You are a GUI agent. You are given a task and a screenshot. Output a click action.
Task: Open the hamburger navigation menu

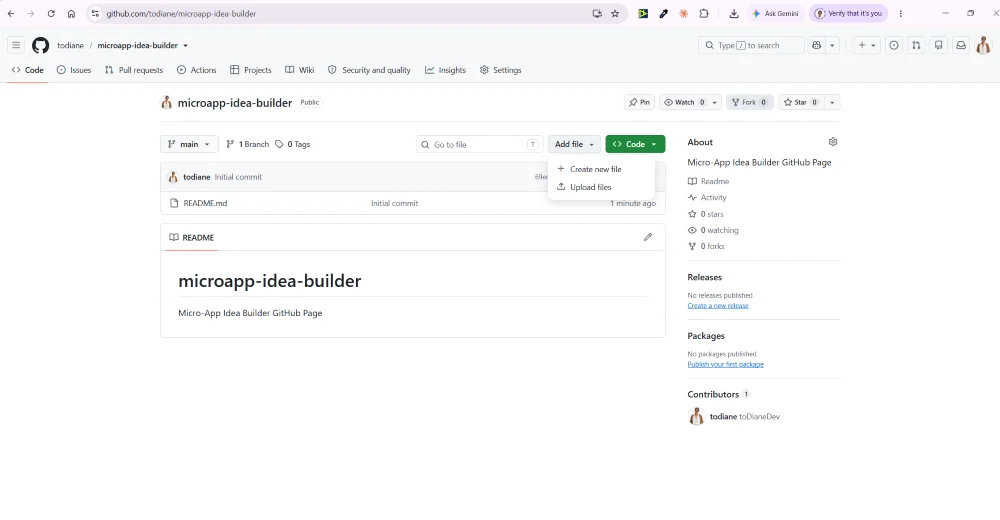pos(16,45)
